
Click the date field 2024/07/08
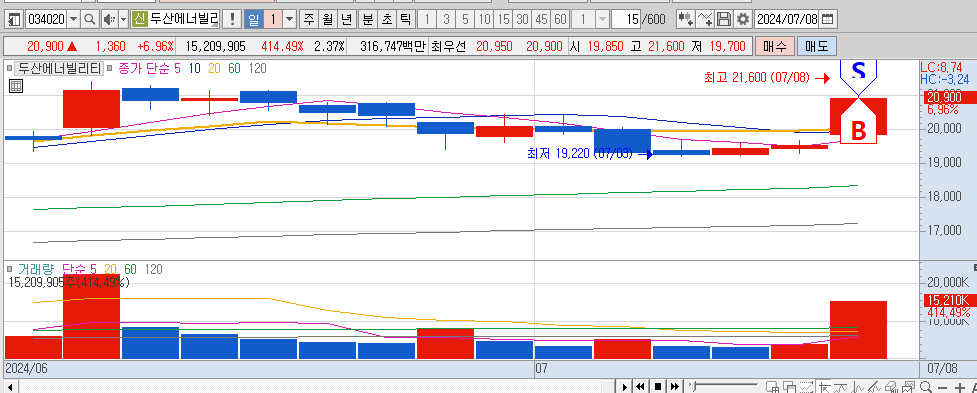(x=786, y=19)
